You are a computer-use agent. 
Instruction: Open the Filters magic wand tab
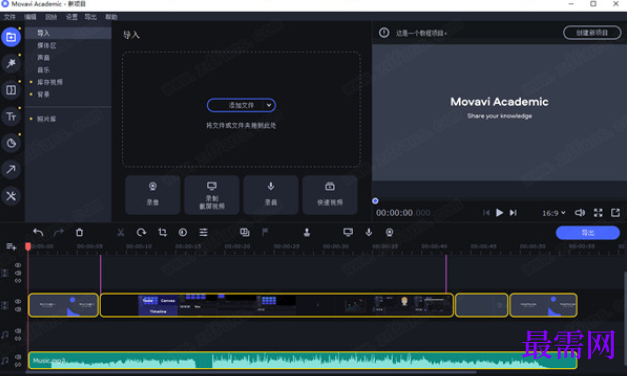coord(11,63)
